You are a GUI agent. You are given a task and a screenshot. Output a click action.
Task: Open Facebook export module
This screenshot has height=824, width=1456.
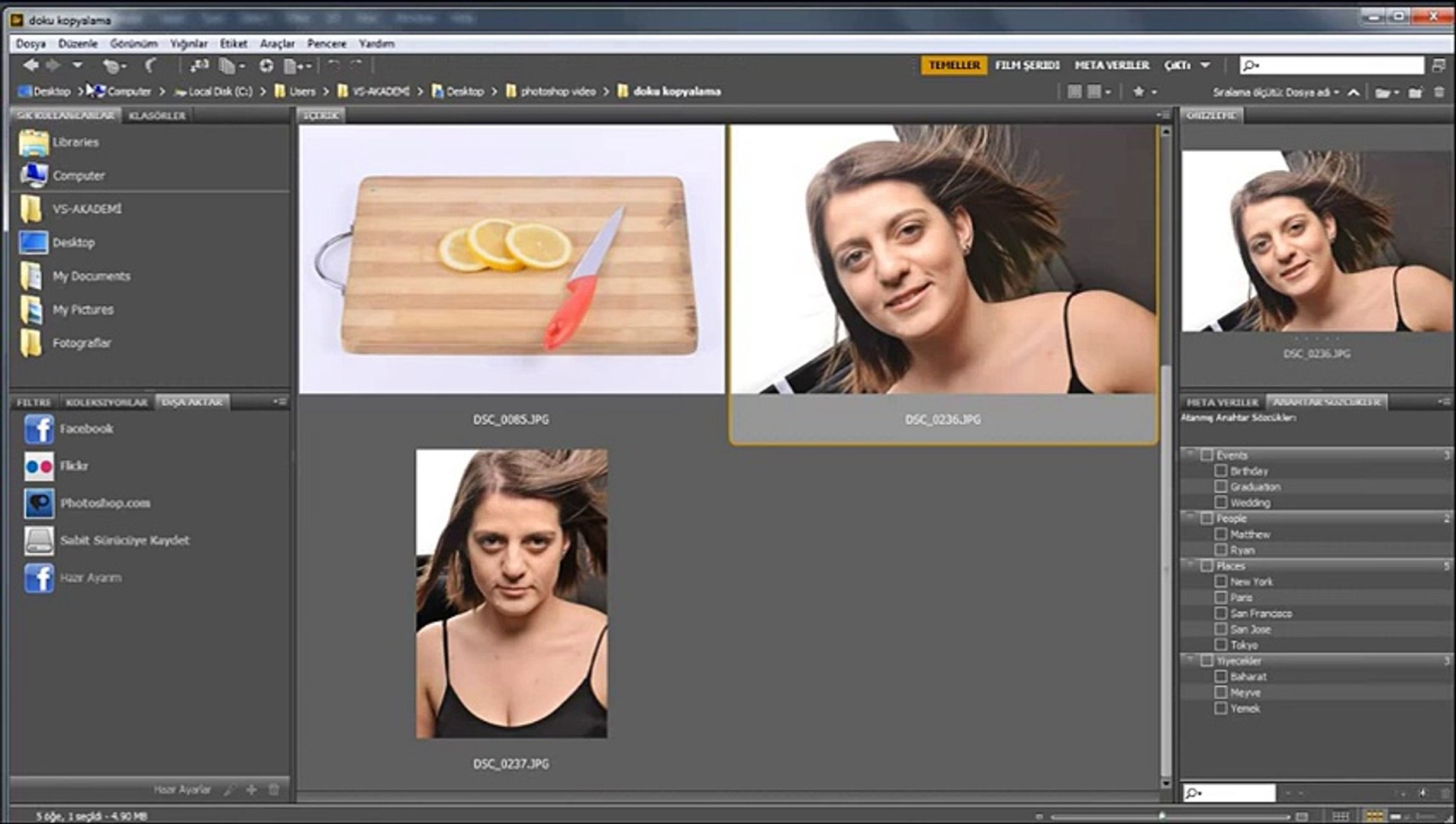(39, 430)
